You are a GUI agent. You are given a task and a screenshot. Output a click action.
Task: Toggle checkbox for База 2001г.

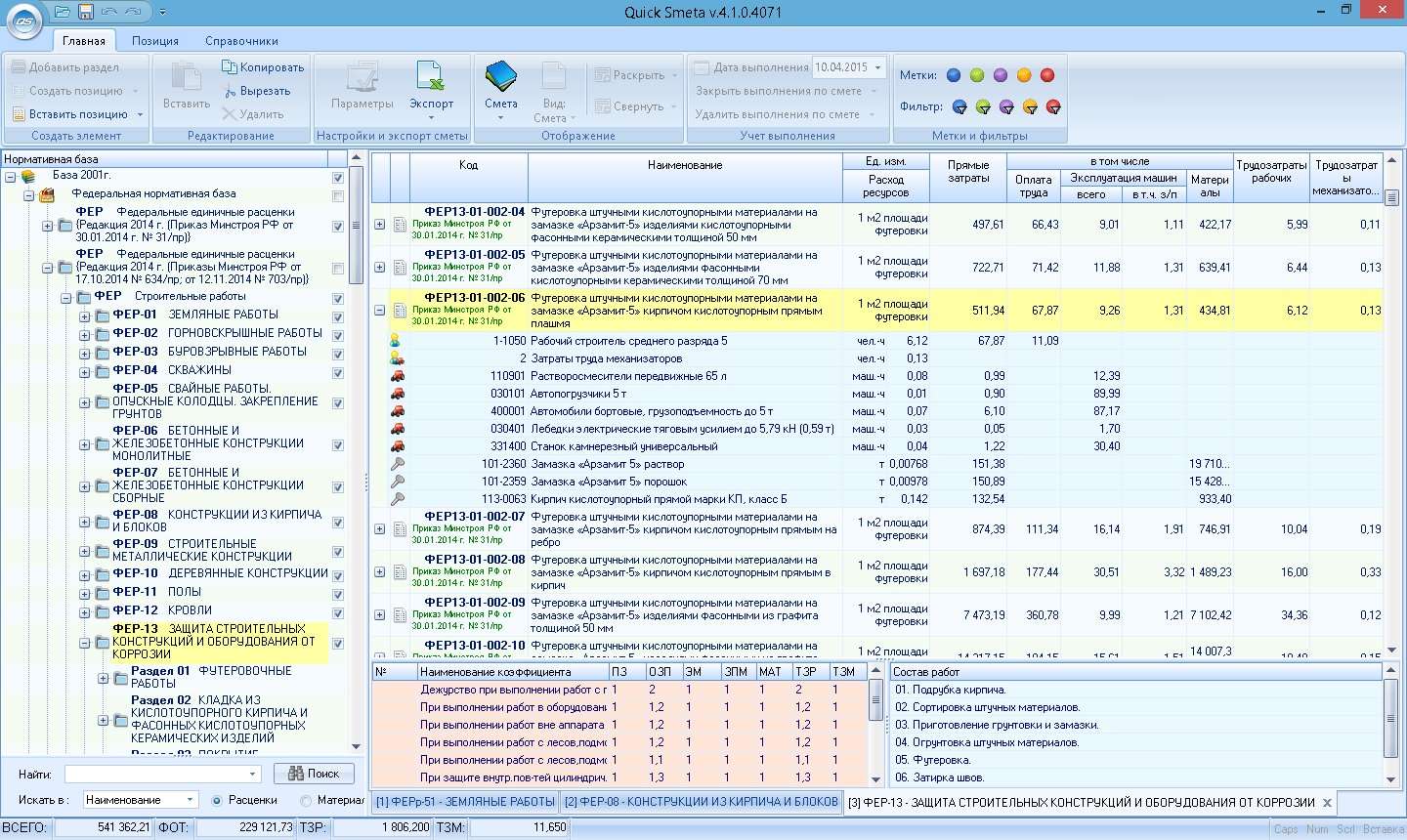[x=338, y=178]
